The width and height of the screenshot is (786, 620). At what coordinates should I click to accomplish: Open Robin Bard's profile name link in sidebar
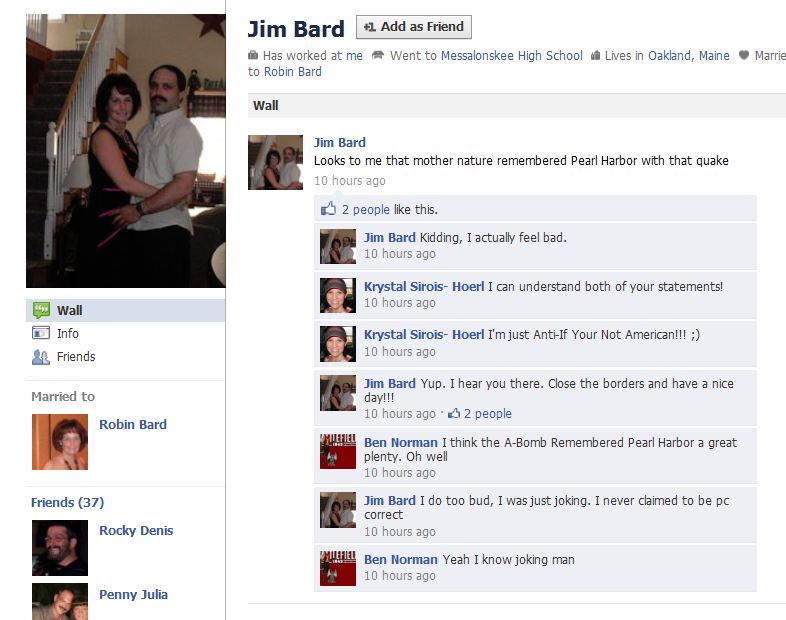[x=133, y=425]
